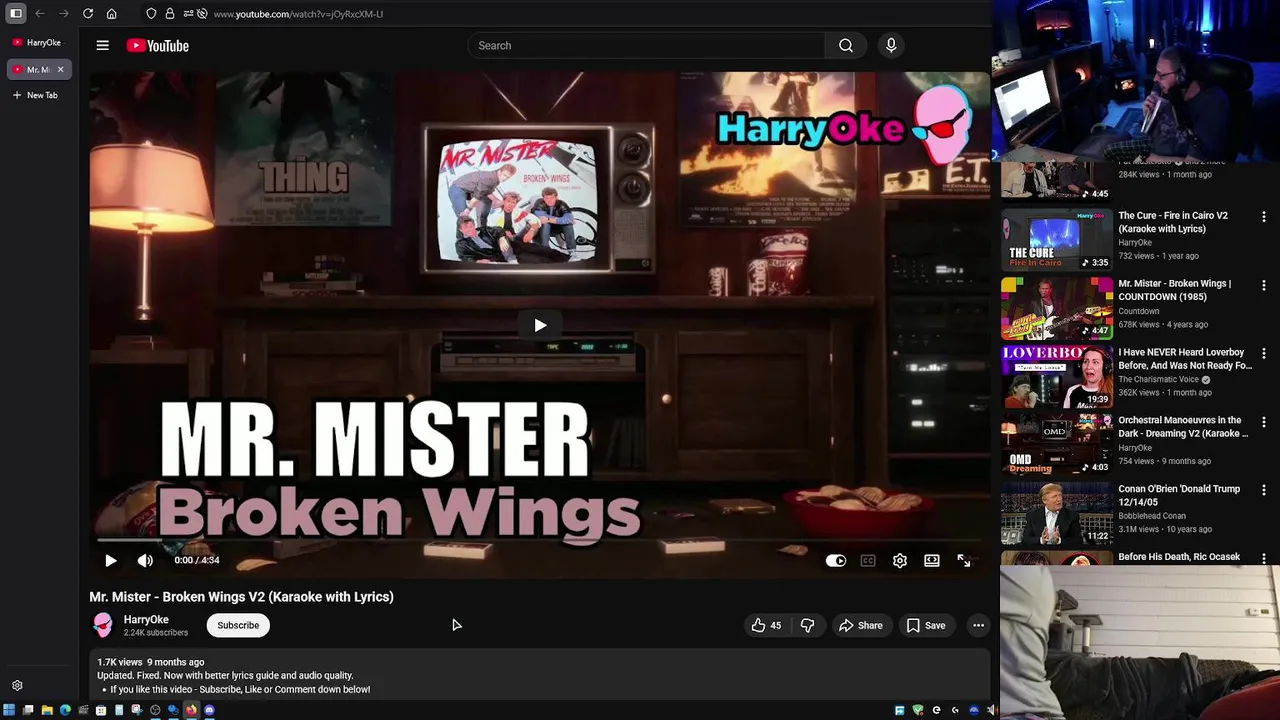Seek using the video progress bar
Screen dimensions: 1280x720
point(540,541)
